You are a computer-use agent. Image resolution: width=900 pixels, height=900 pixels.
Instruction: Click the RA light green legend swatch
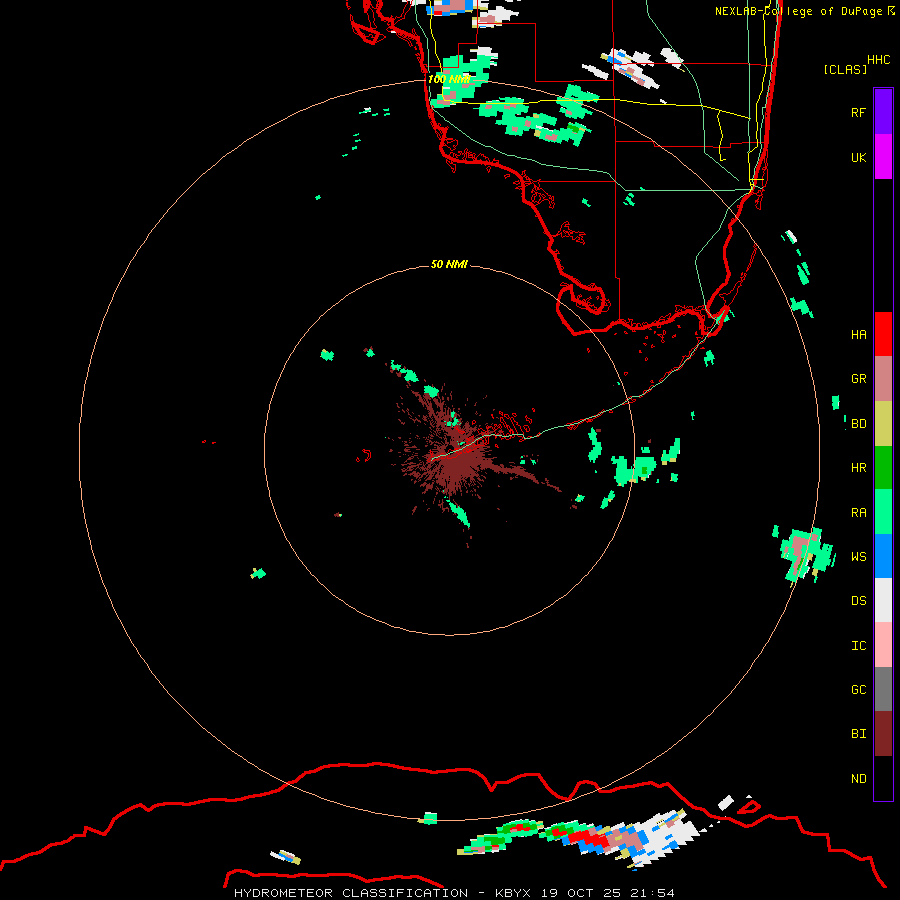coord(883,512)
